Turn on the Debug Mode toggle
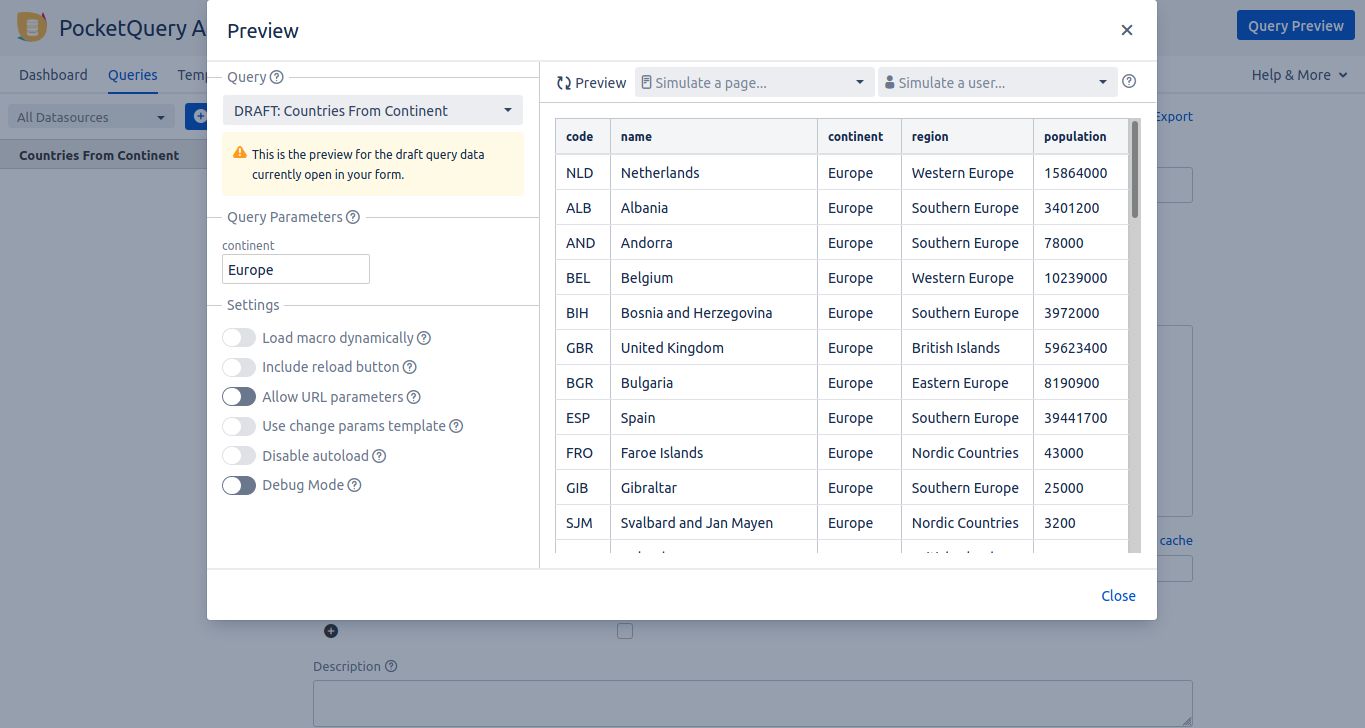Viewport: 1365px width, 728px height. point(239,485)
